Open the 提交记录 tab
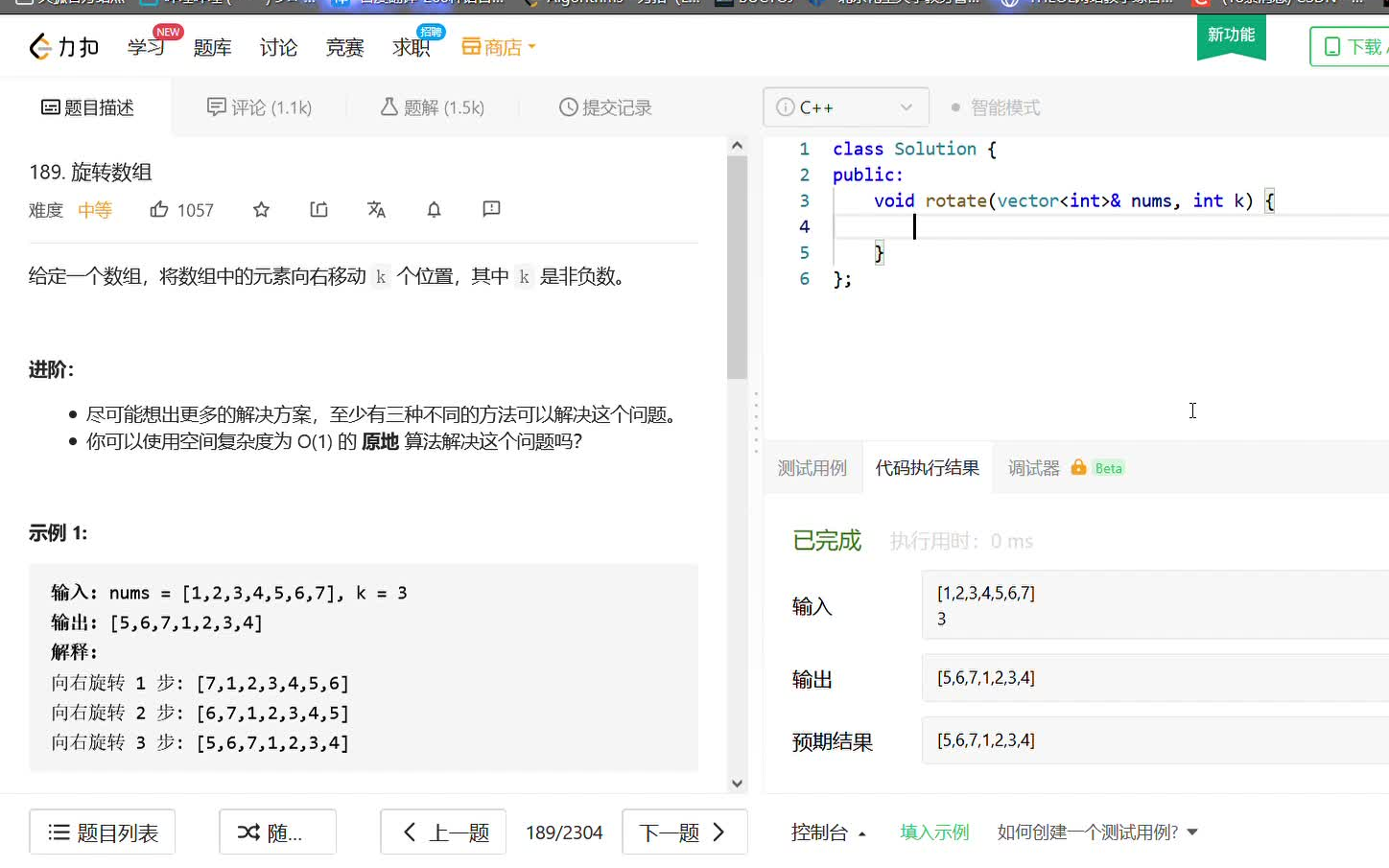 pos(605,107)
